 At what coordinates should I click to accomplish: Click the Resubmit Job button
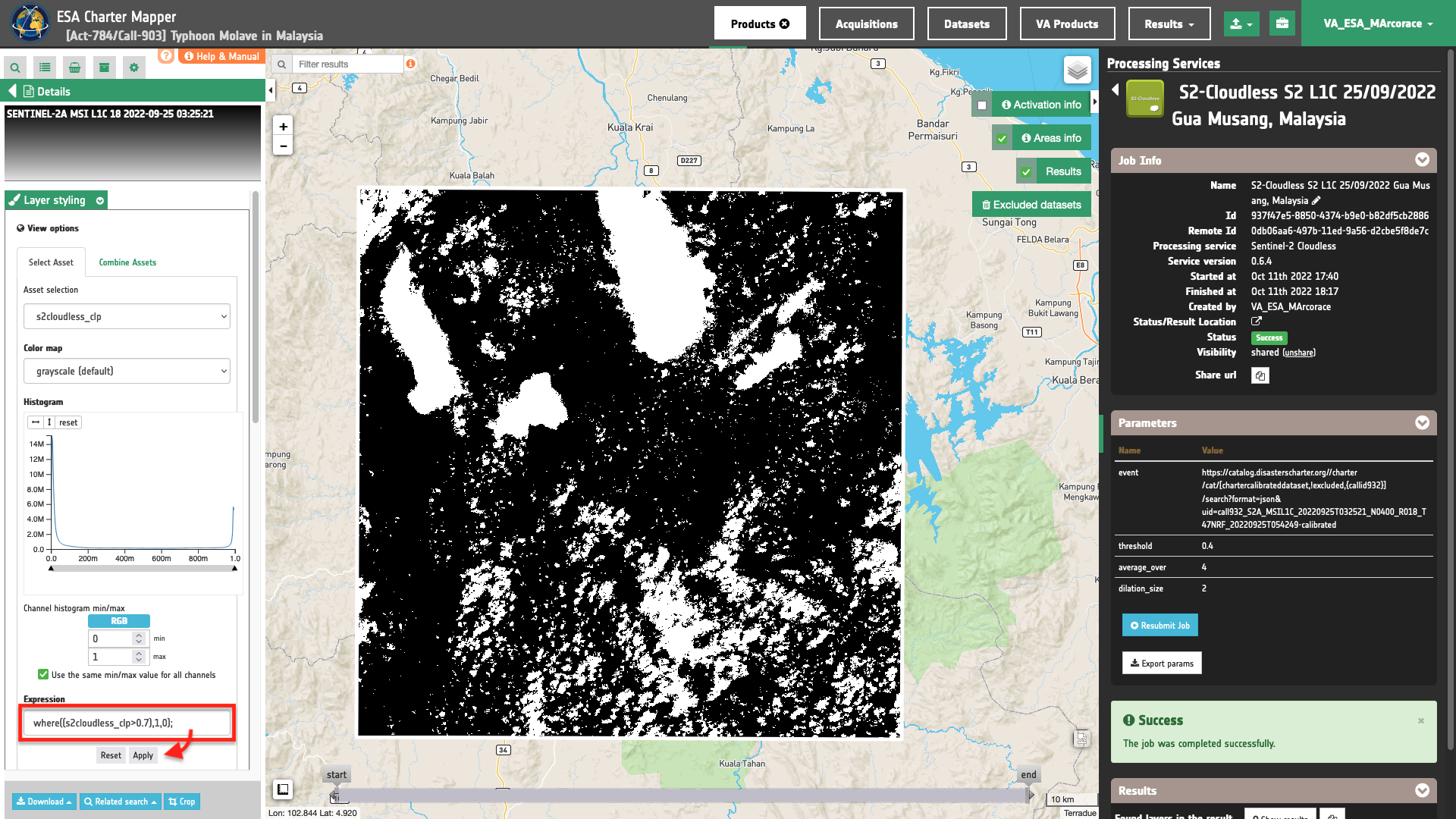[1160, 626]
